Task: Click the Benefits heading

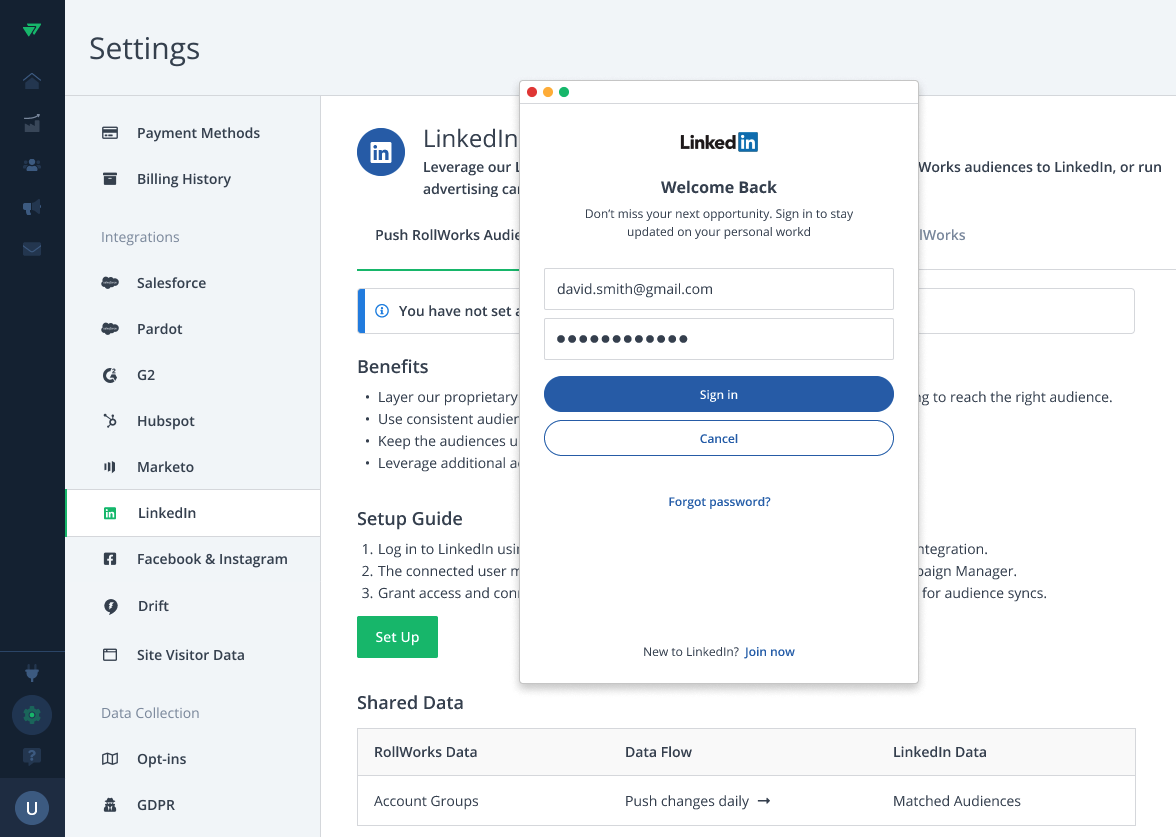Action: click(x=393, y=367)
